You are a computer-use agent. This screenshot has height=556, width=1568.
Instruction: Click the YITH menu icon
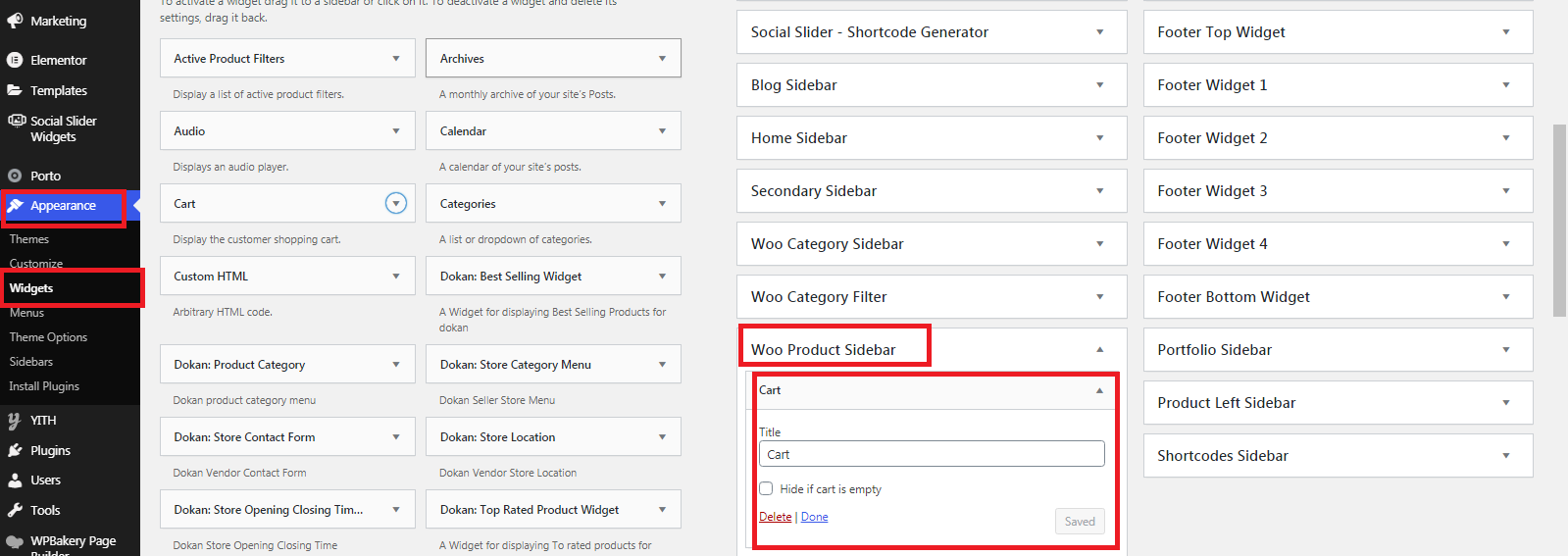[15, 421]
